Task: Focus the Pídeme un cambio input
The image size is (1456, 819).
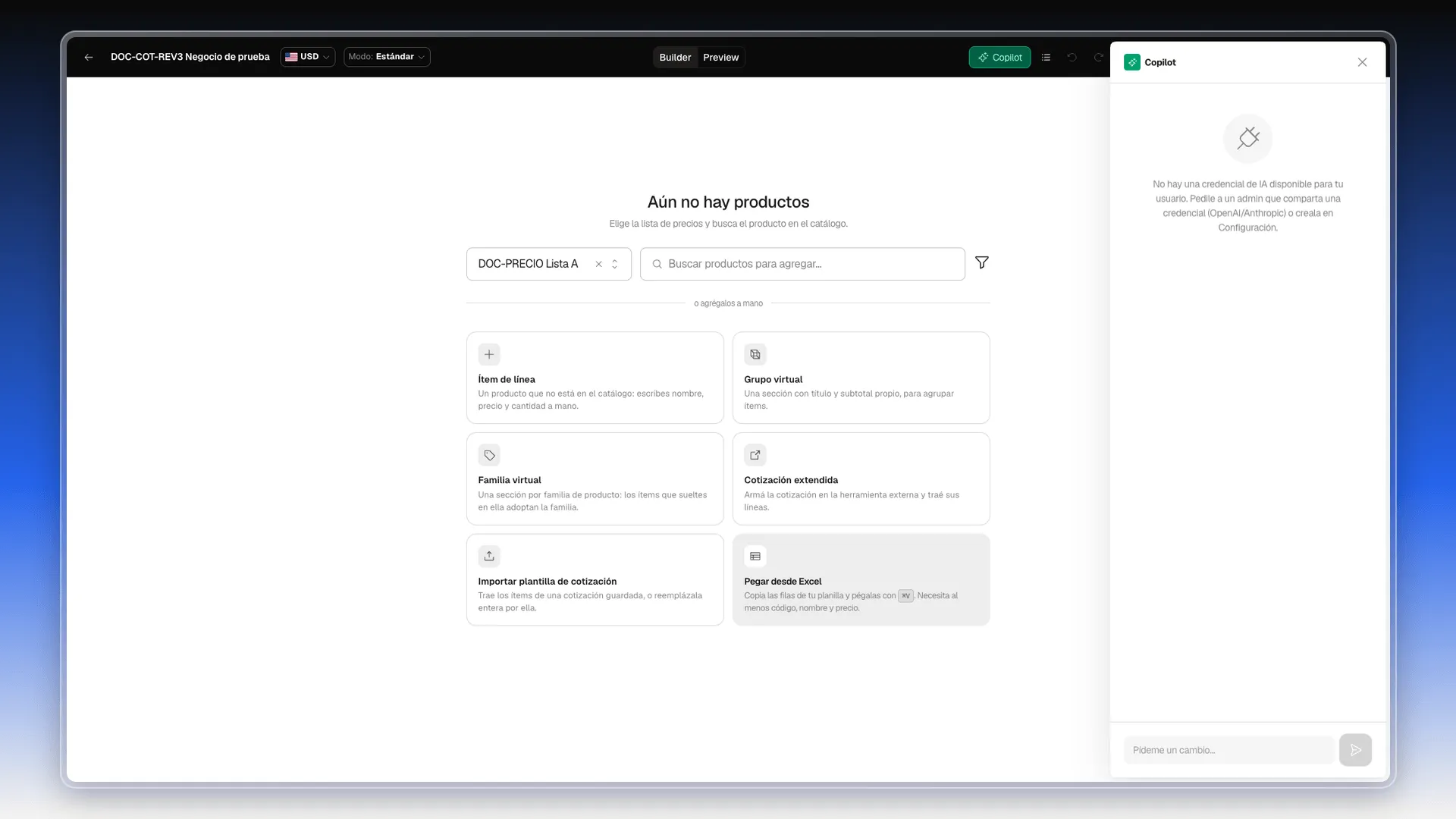Action: pos(1229,750)
